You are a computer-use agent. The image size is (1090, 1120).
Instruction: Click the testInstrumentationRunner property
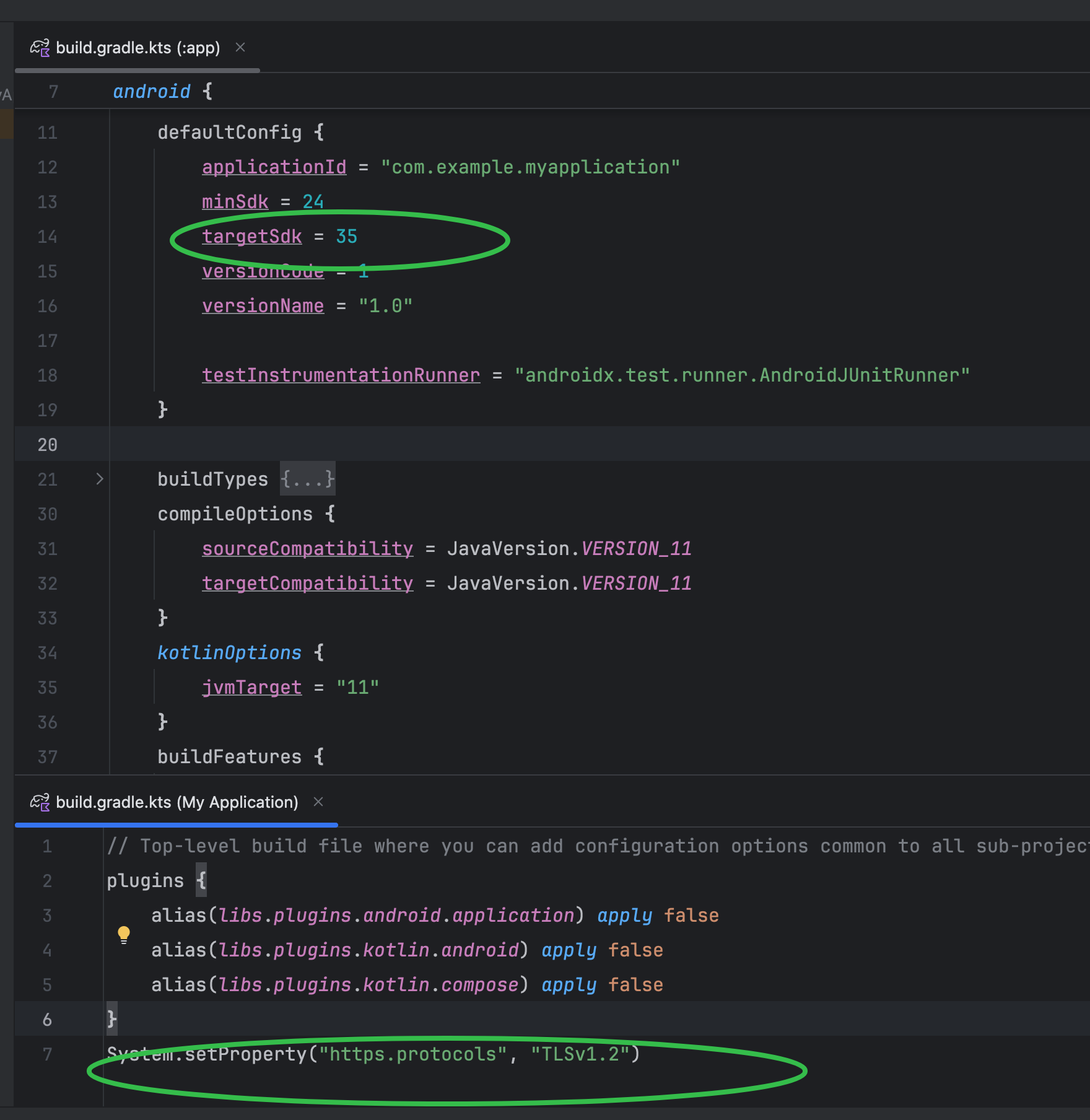(x=341, y=375)
